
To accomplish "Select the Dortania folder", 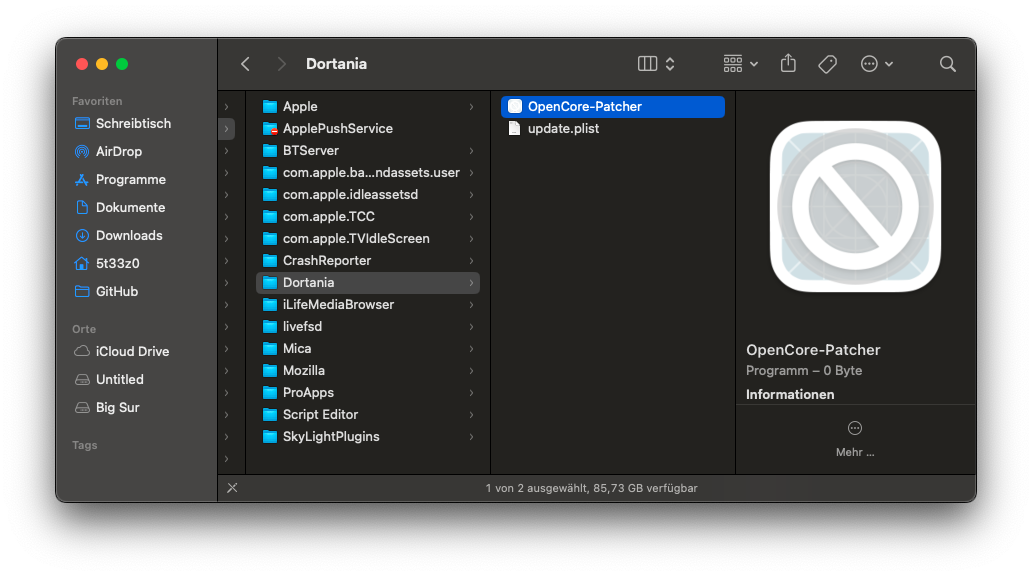I will pyautogui.click(x=367, y=283).
